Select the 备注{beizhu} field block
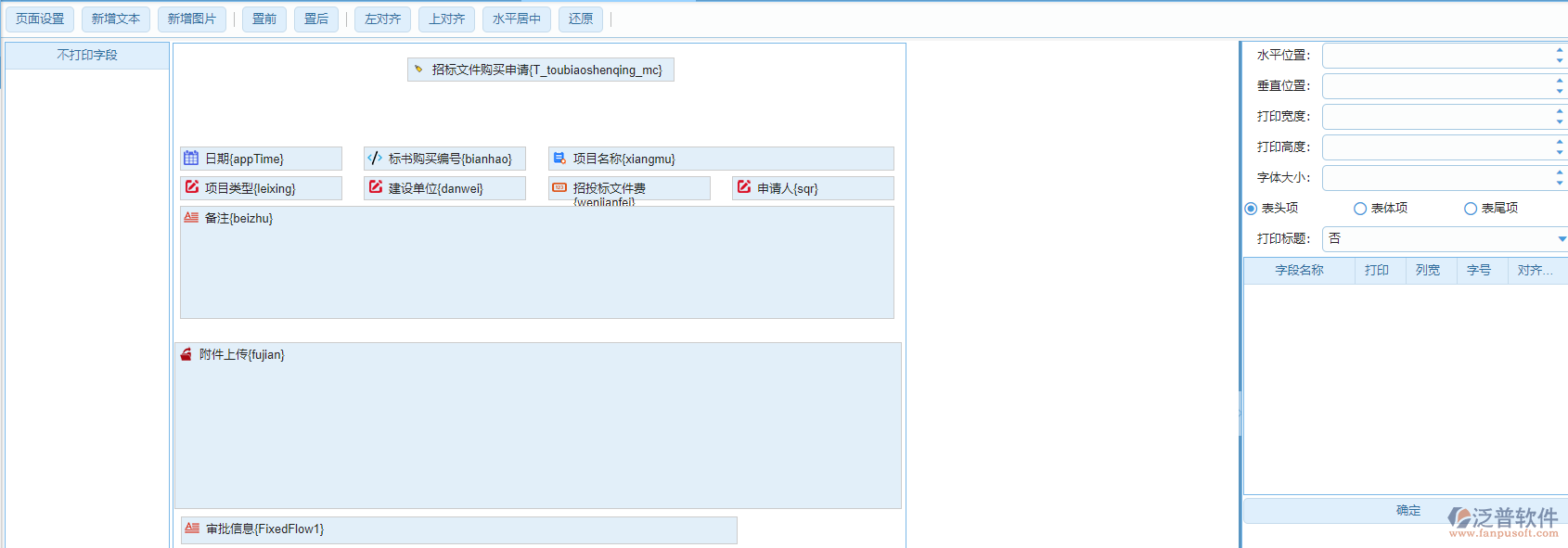 click(537, 262)
